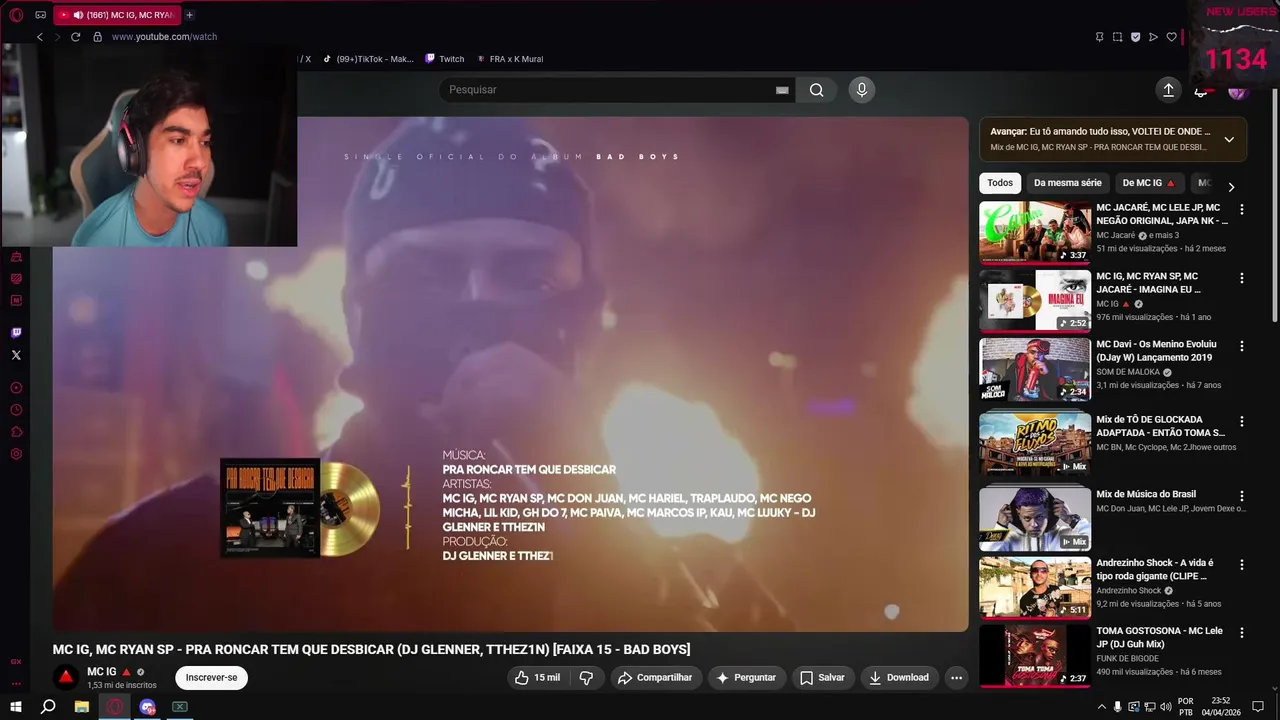Open options for TÔ DE GLOCKADA mix
The image size is (1280, 720).
tap(1242, 422)
